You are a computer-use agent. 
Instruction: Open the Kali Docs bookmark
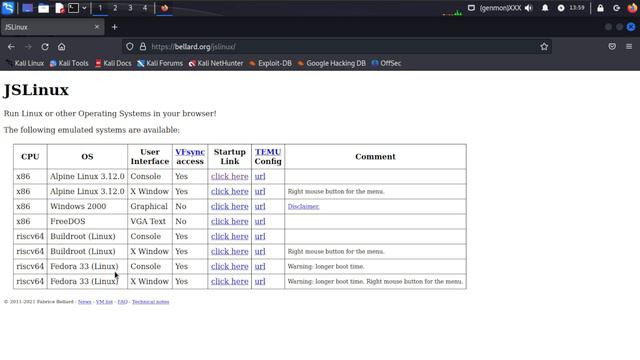113,63
